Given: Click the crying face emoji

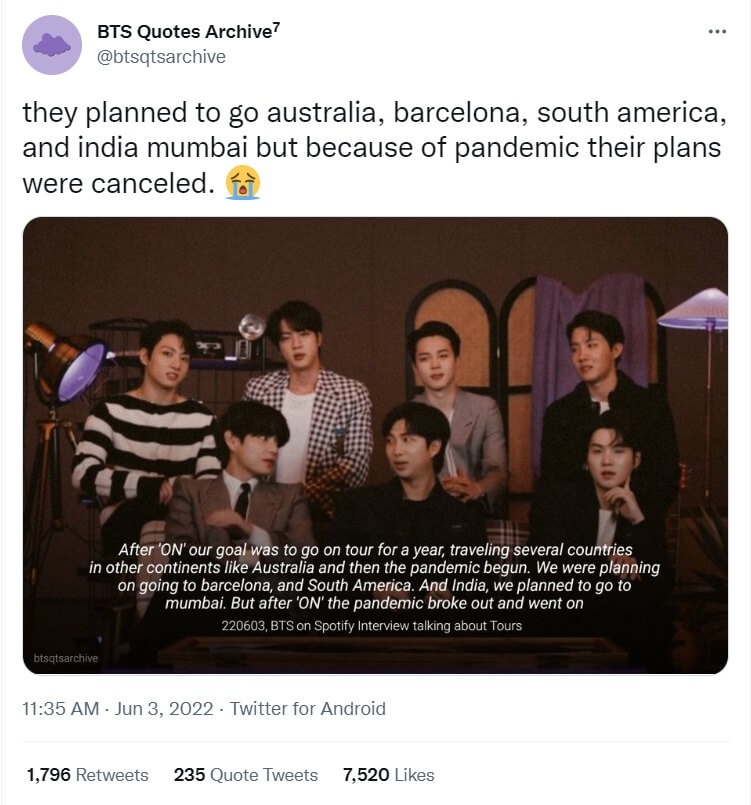Looking at the screenshot, I should click(x=243, y=184).
